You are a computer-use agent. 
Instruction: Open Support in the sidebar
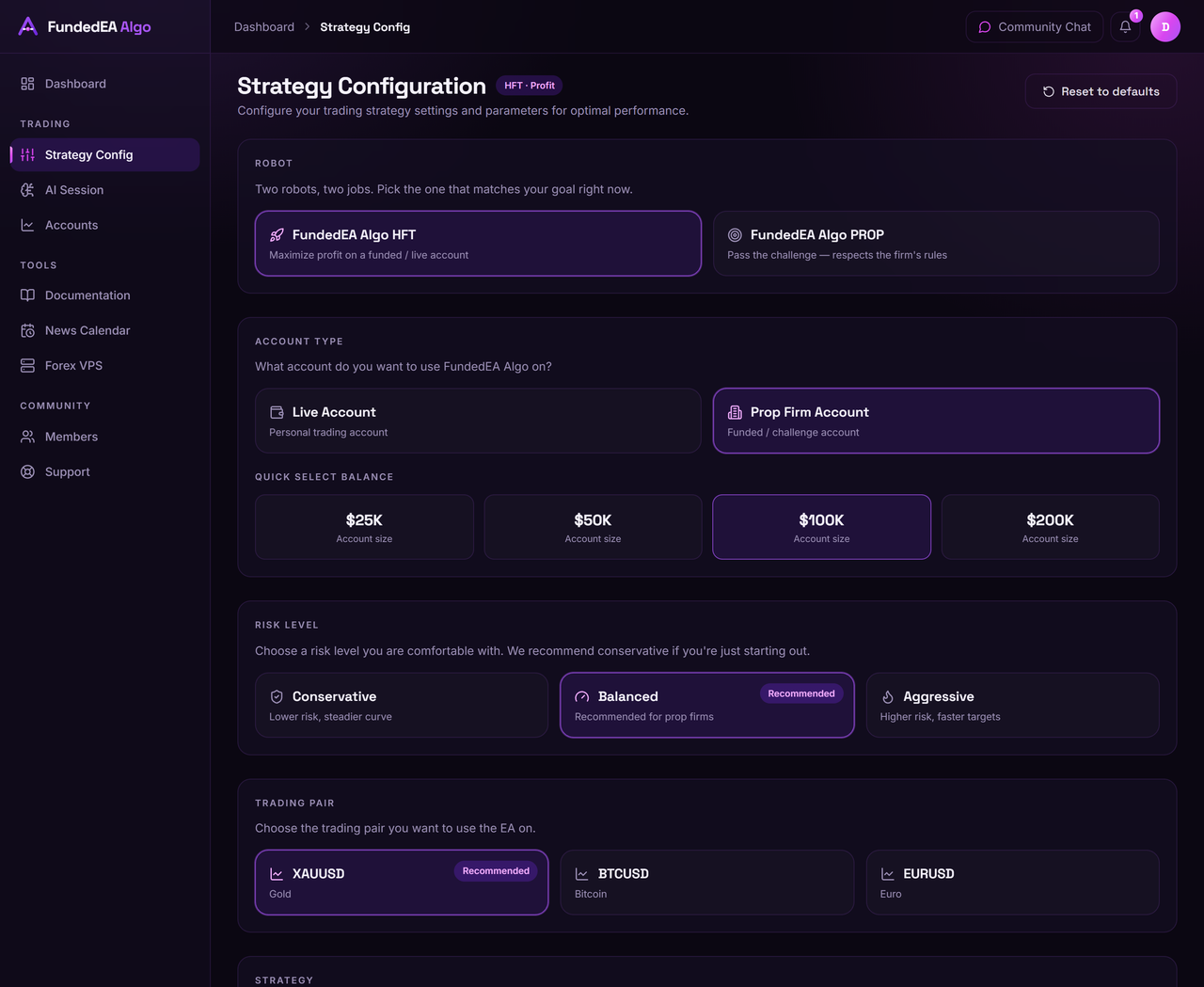coord(105,472)
